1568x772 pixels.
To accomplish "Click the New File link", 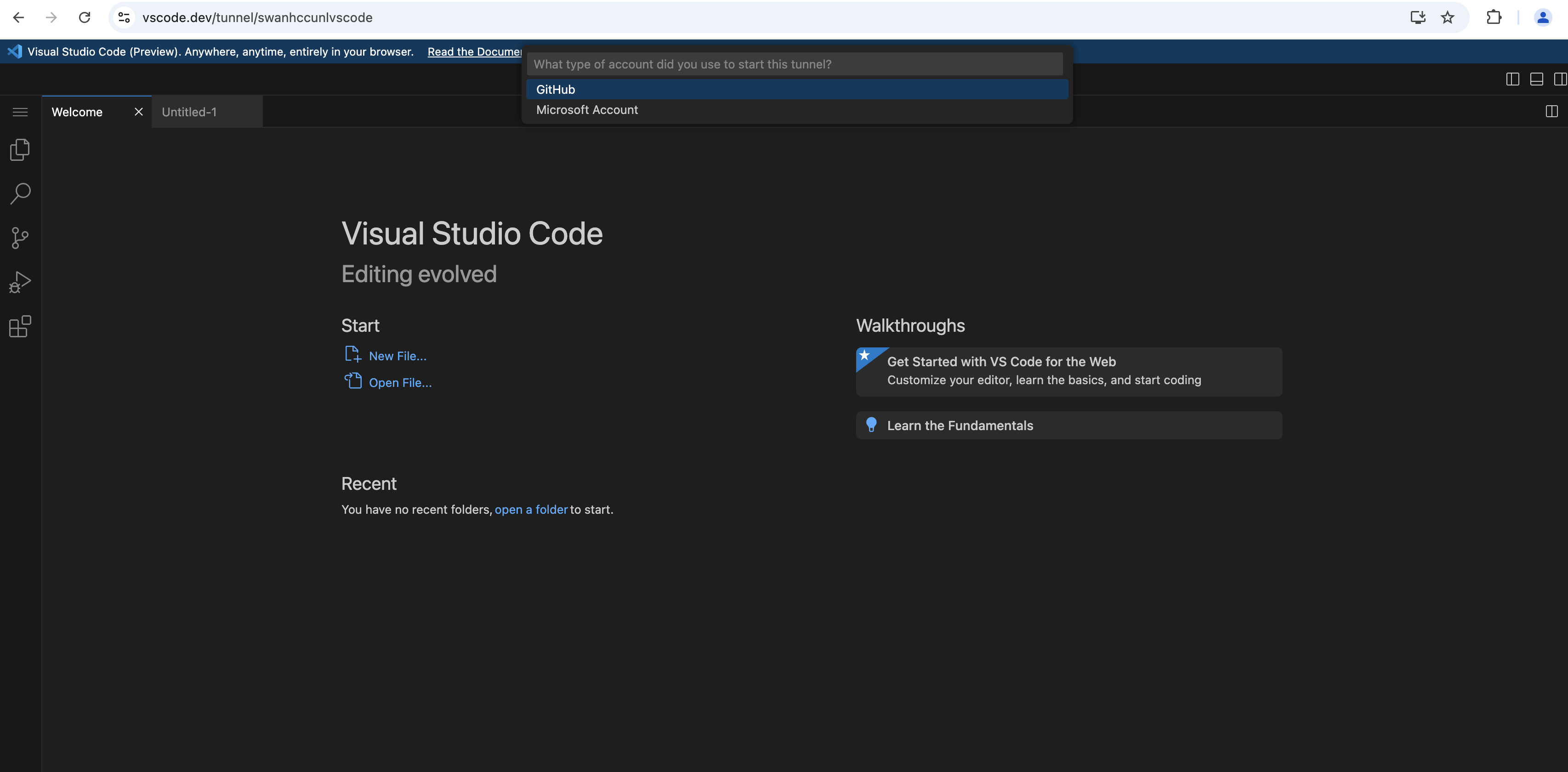I will [x=397, y=356].
